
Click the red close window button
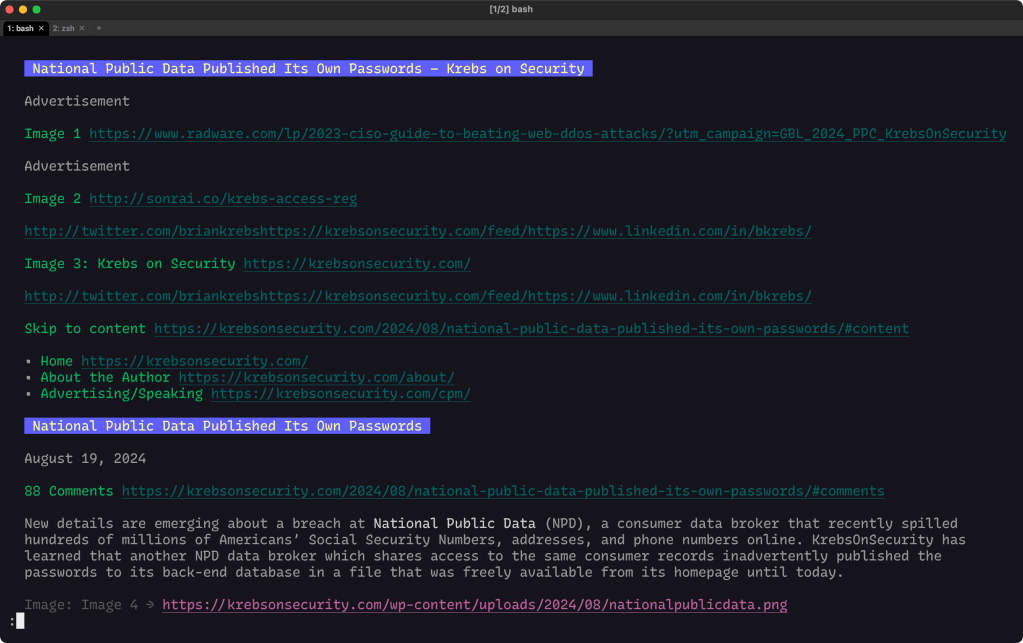(x=9, y=9)
